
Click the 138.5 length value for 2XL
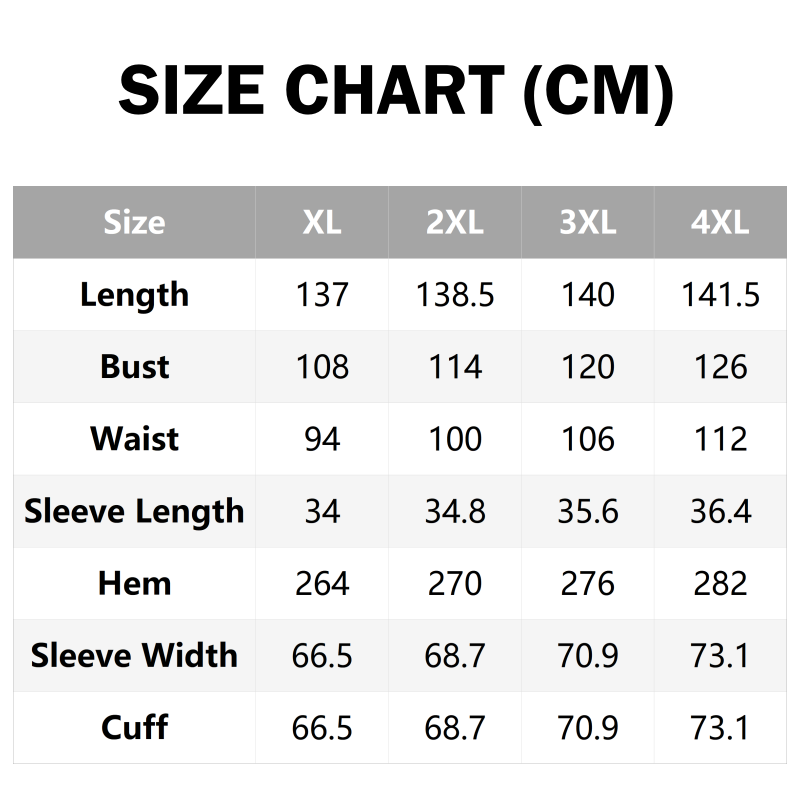click(455, 295)
